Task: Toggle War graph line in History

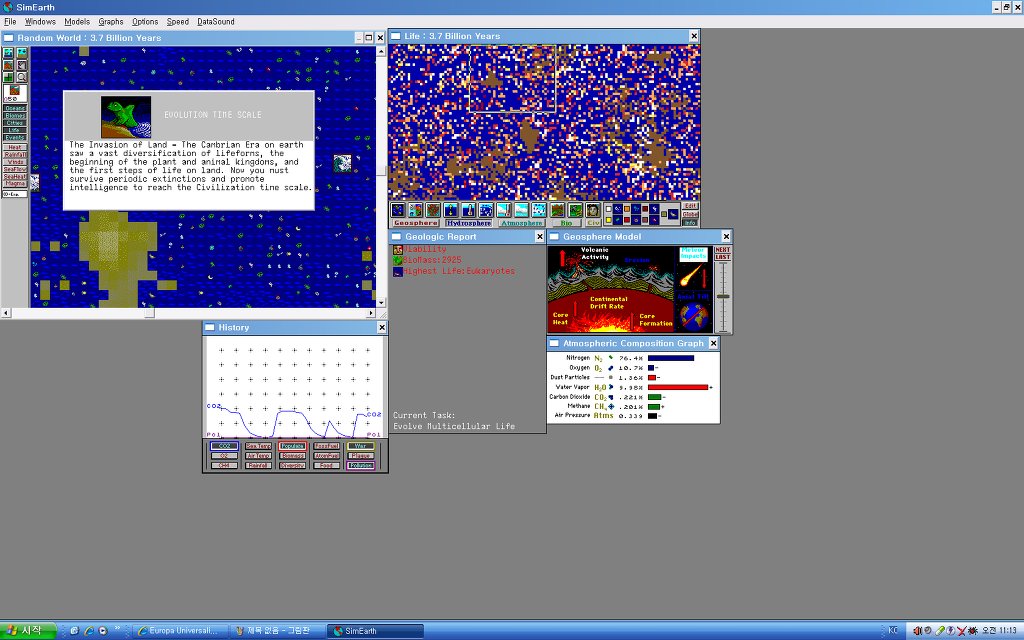Action: pos(360,446)
